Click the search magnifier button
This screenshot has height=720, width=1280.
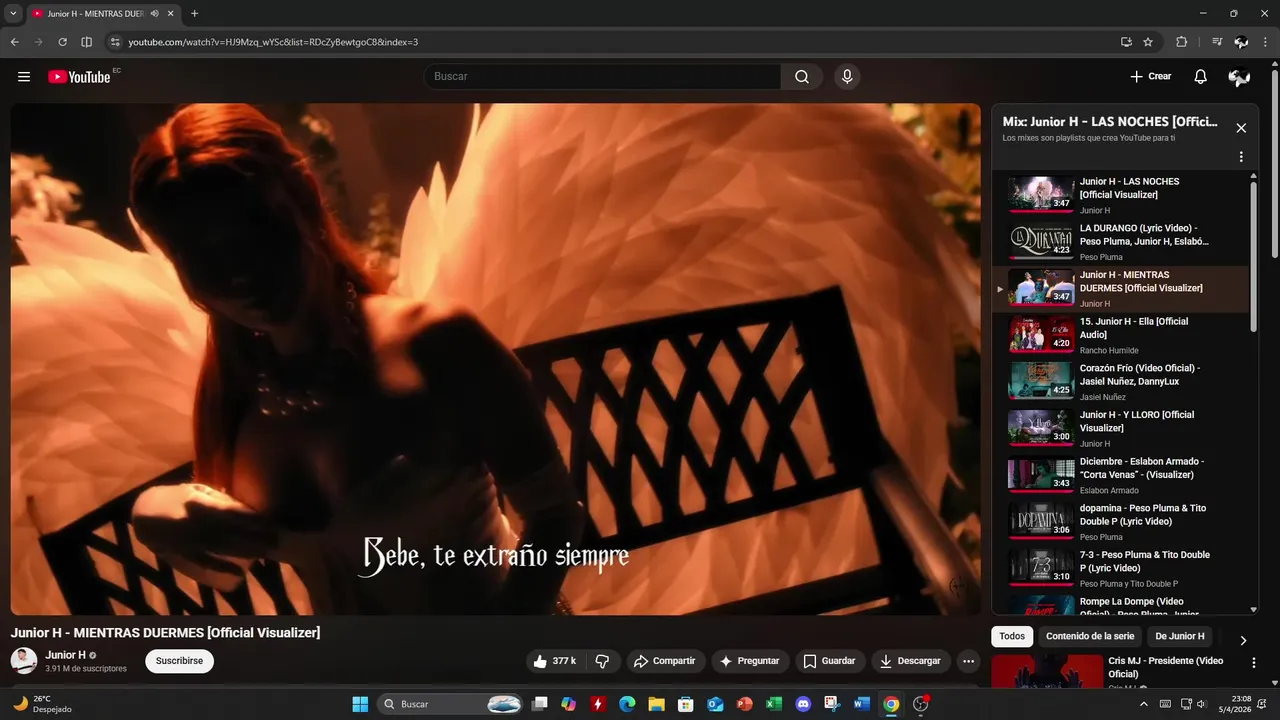[802, 77]
